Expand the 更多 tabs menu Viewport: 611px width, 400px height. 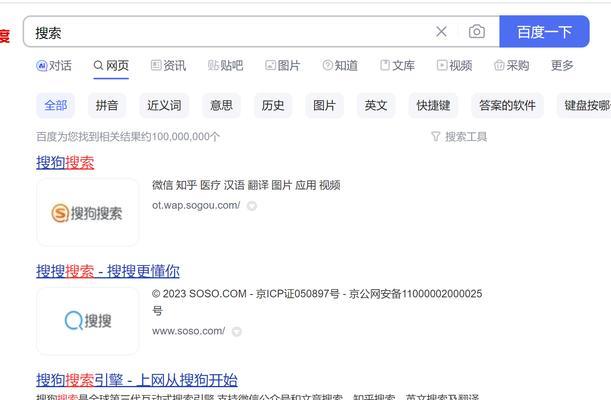pyautogui.click(x=562, y=65)
